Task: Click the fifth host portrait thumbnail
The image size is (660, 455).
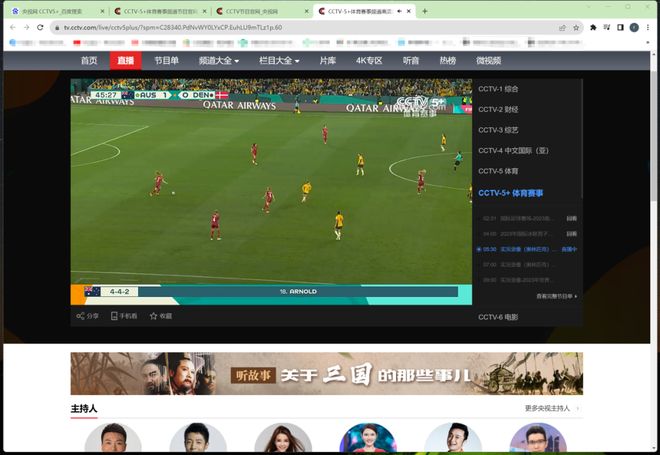Action: pyautogui.click(x=453, y=438)
